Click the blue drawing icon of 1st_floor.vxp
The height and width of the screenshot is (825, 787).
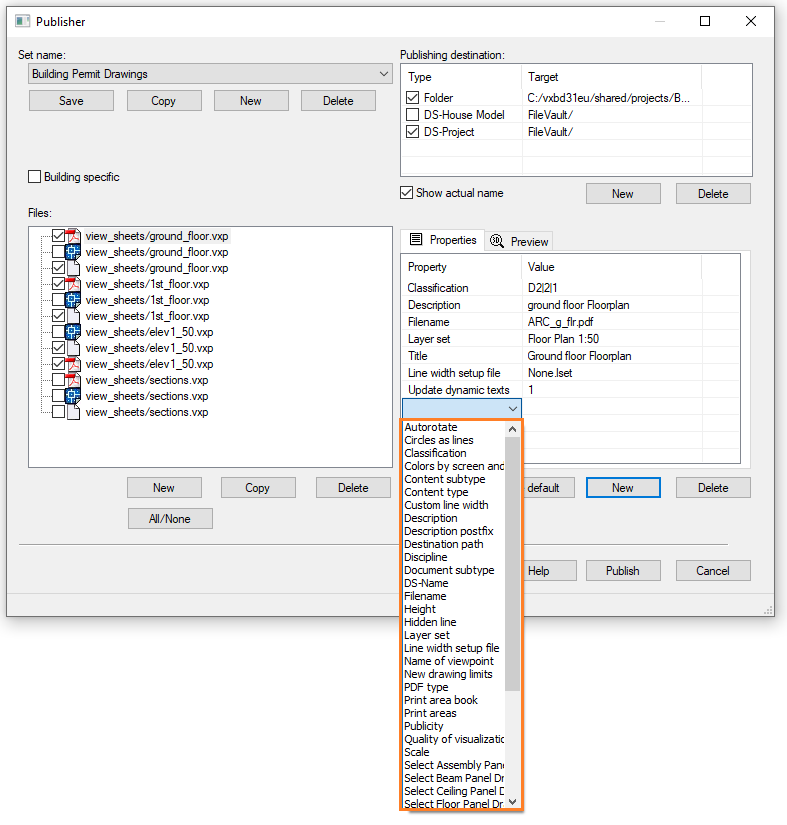(x=73, y=300)
